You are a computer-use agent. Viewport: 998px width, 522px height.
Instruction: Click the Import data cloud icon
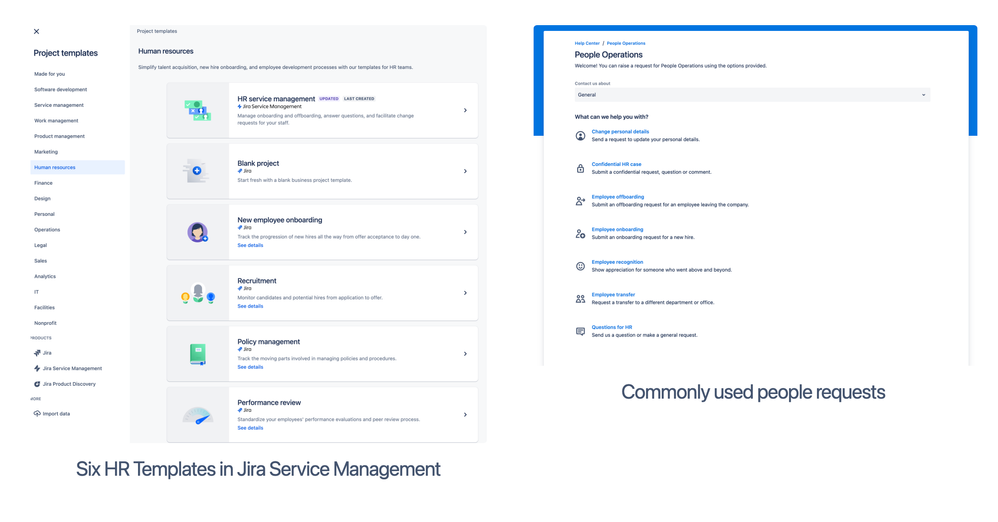pyautogui.click(x=37, y=414)
